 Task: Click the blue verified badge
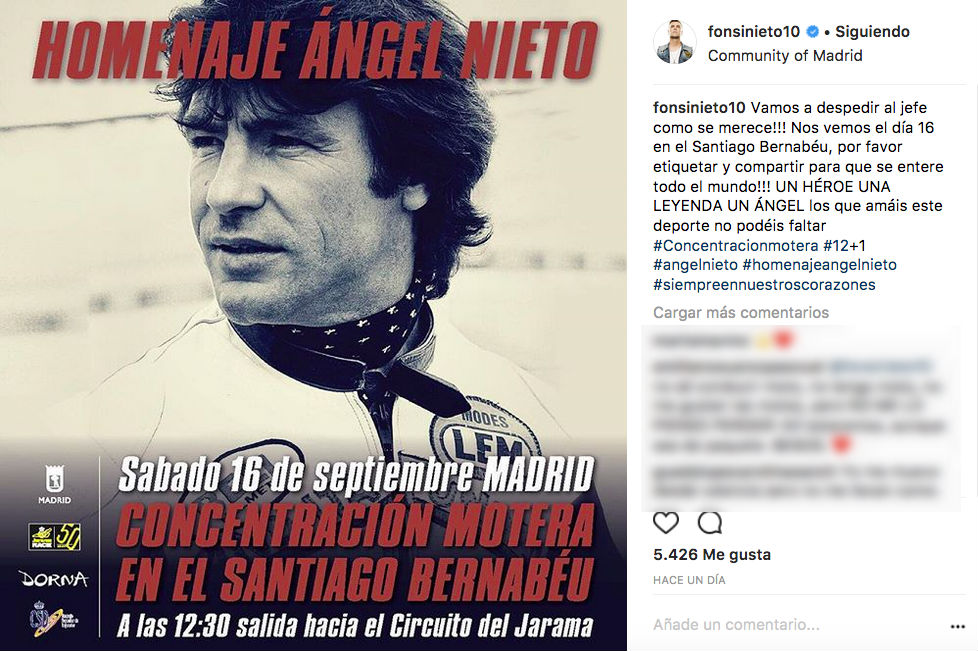[813, 31]
